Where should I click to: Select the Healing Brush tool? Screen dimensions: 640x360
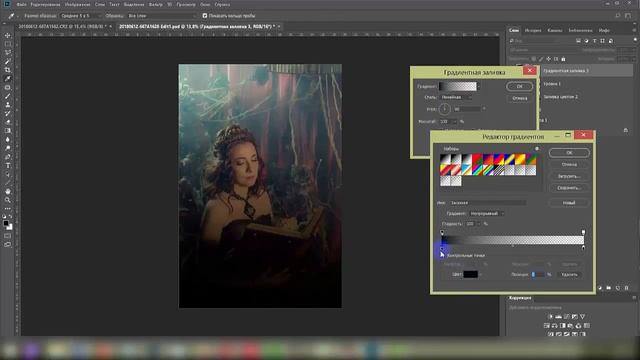7,87
